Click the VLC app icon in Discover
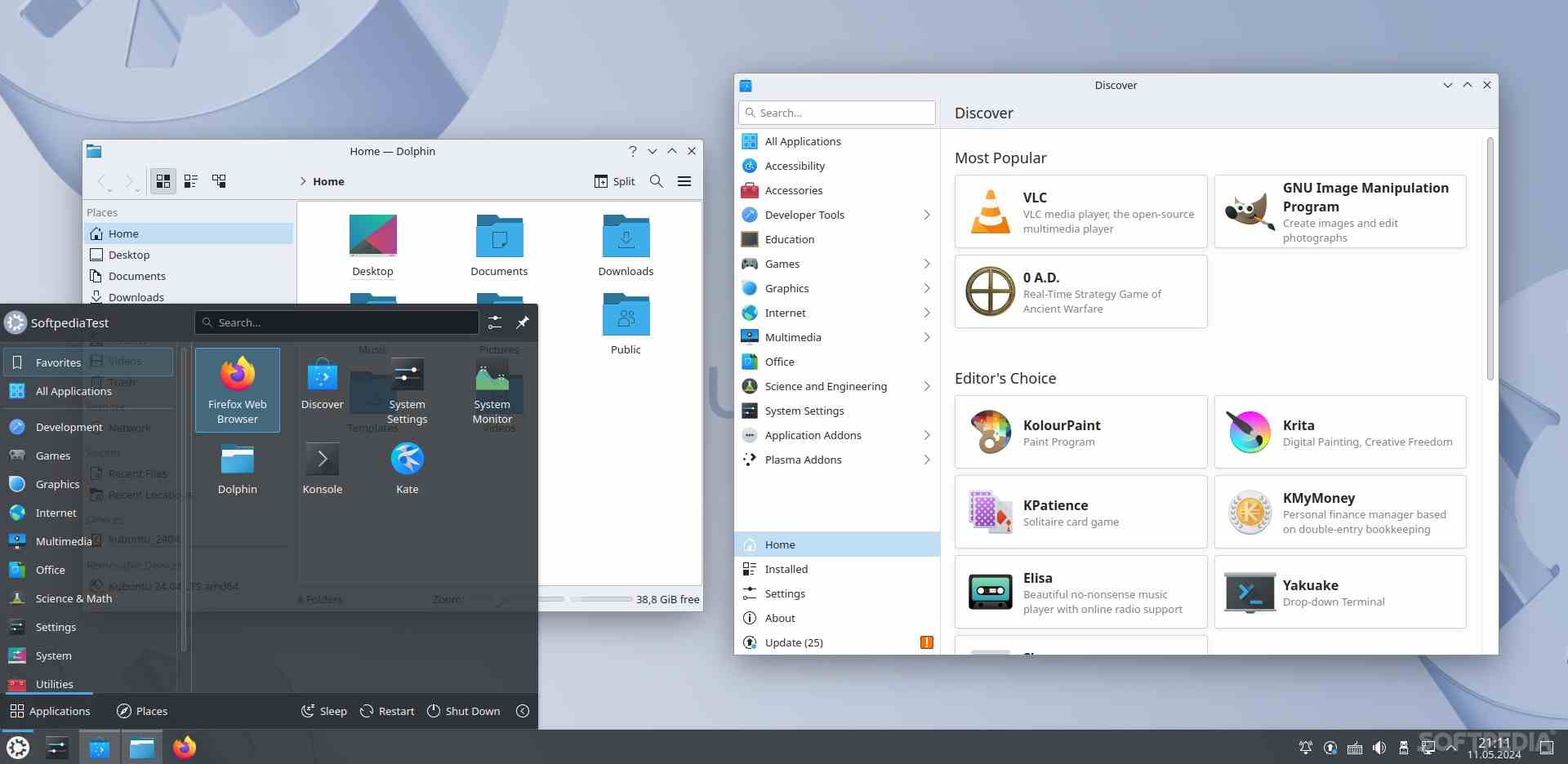 pyautogui.click(x=990, y=211)
